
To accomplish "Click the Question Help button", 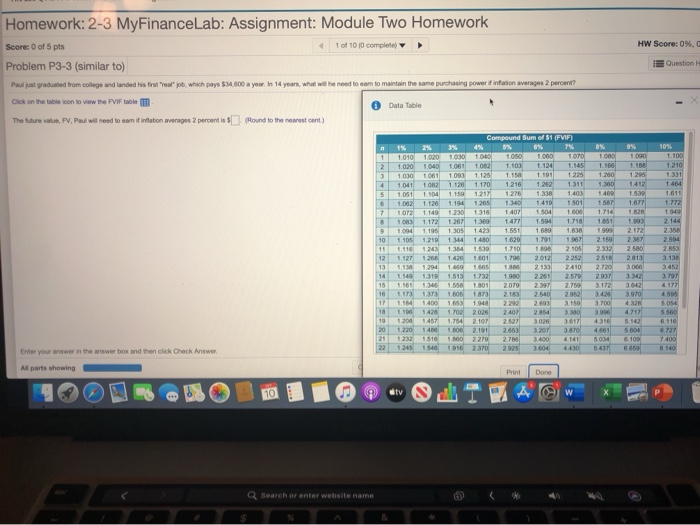I will 674,63.
